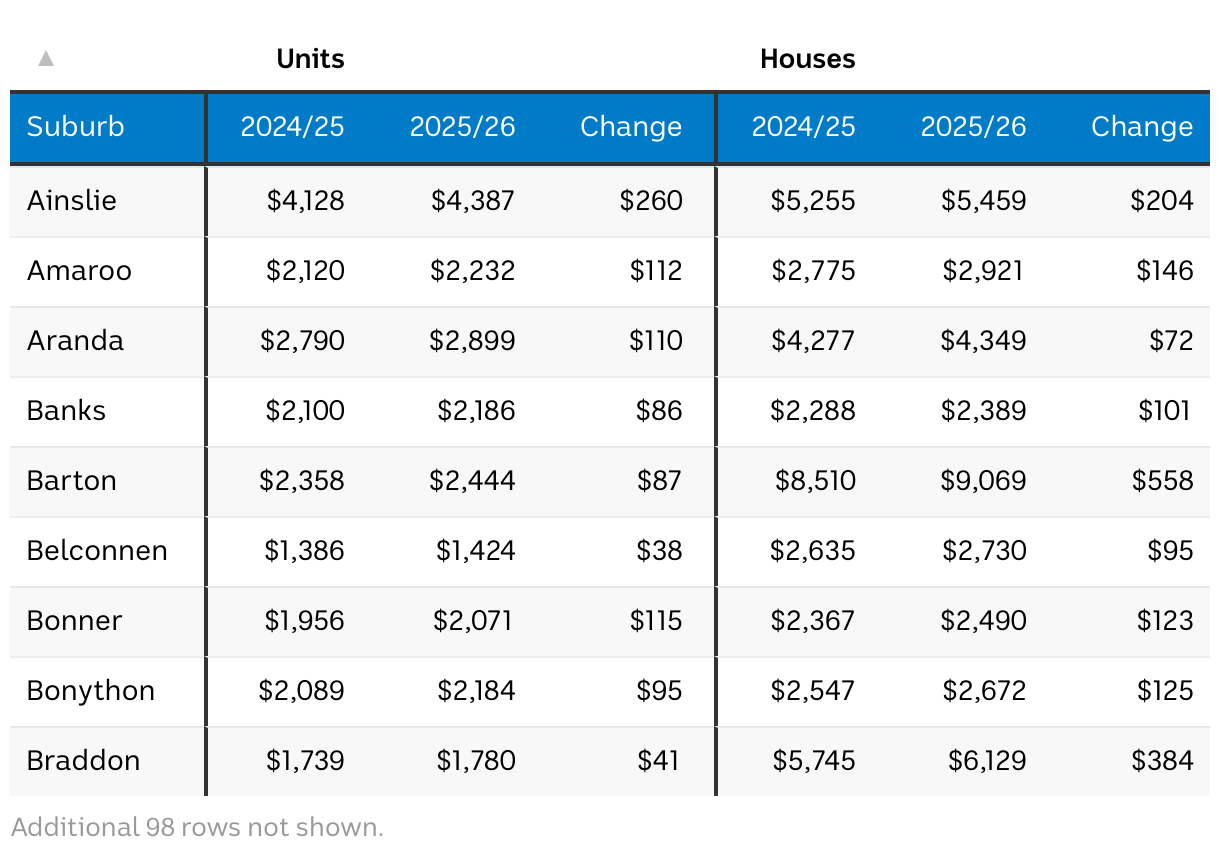Sort by Houses Change column header
The height and width of the screenshot is (852, 1220).
pyautogui.click(x=1142, y=127)
